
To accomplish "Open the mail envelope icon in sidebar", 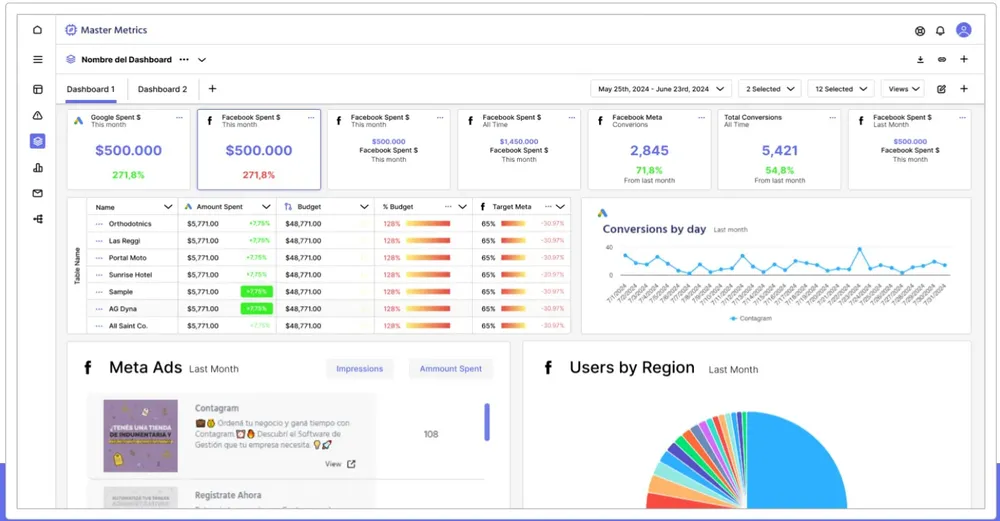I will (38, 193).
